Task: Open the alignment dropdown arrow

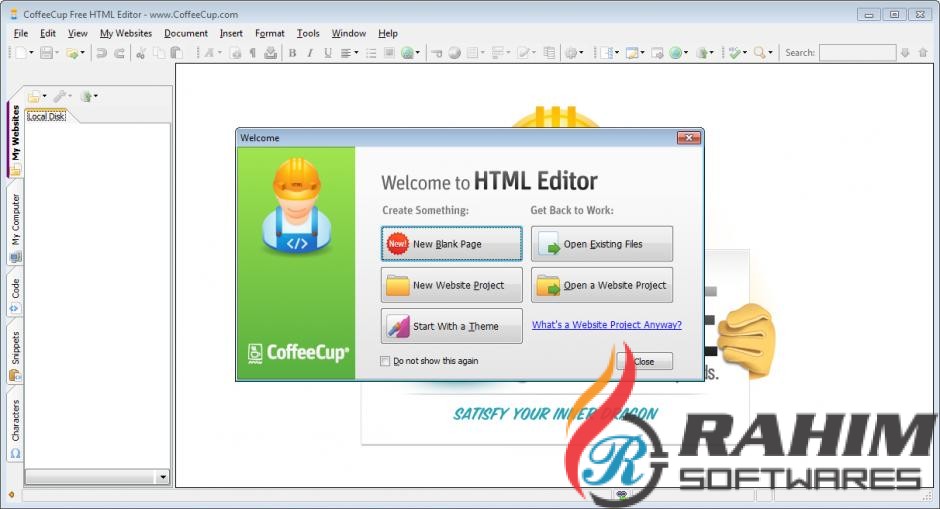Action: point(356,53)
